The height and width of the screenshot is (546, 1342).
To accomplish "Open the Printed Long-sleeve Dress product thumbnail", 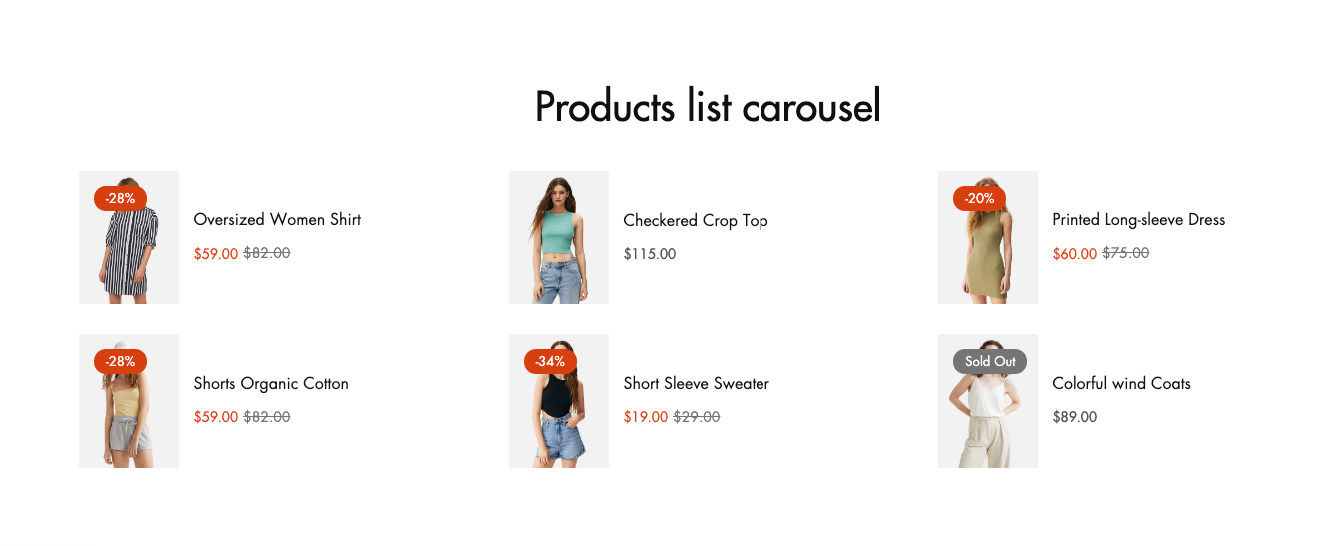I will click(x=987, y=250).
